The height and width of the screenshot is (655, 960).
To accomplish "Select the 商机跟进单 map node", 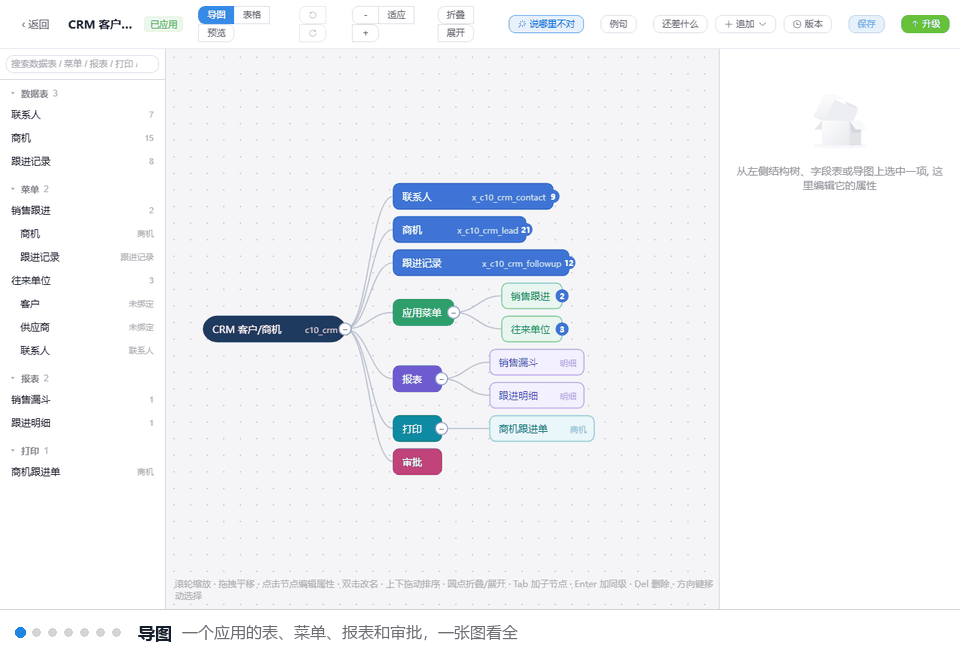I will click(541, 429).
